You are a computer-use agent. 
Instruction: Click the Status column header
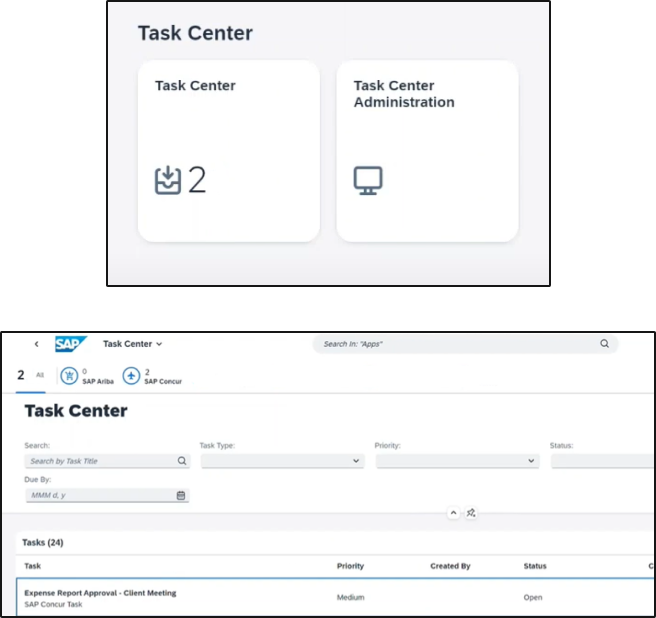point(535,566)
